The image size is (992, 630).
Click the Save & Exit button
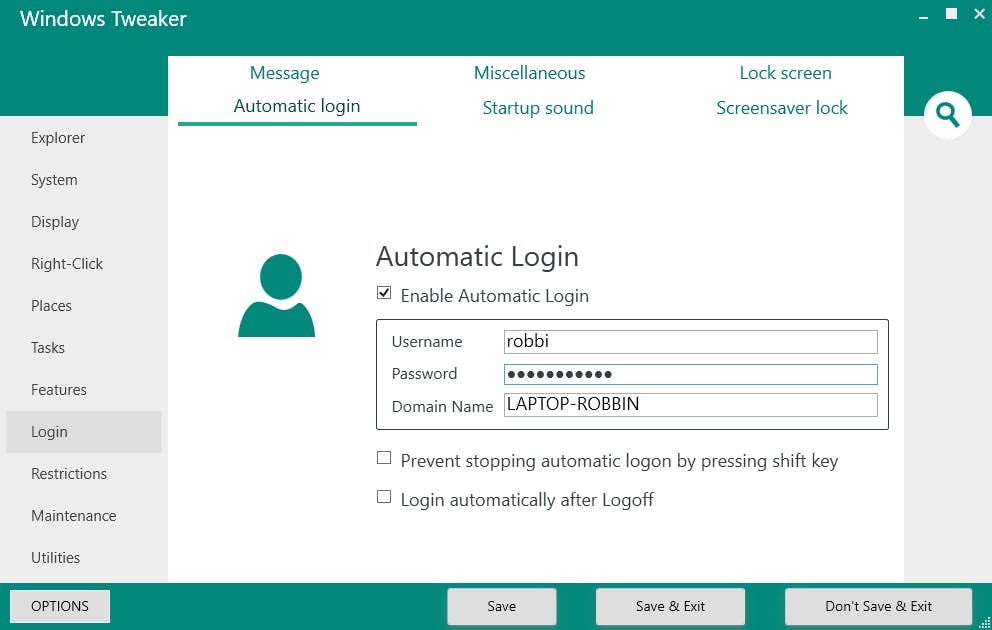tap(670, 606)
